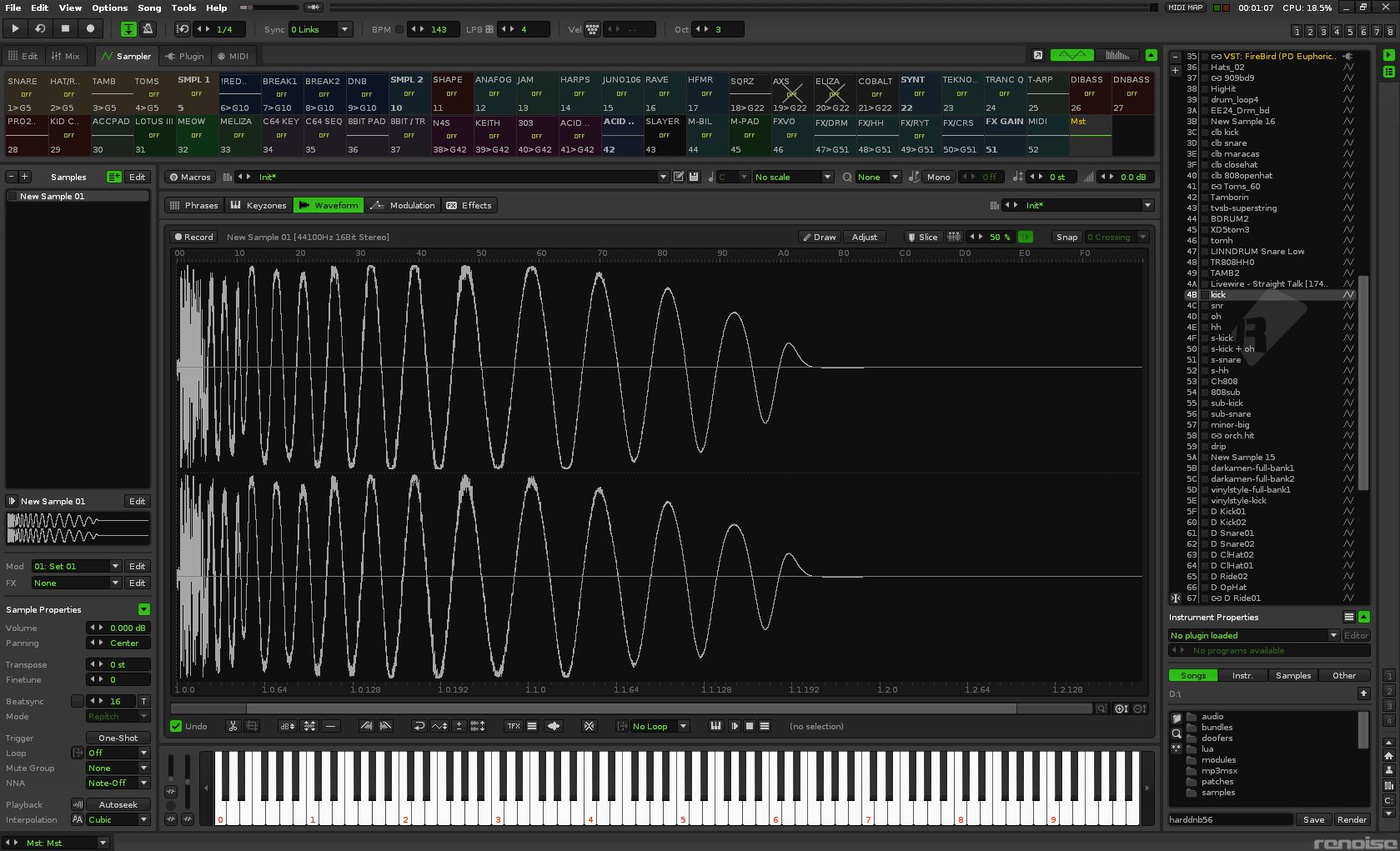This screenshot has height=851, width=1400.
Task: Click the Play transport button
Action: [x=15, y=28]
